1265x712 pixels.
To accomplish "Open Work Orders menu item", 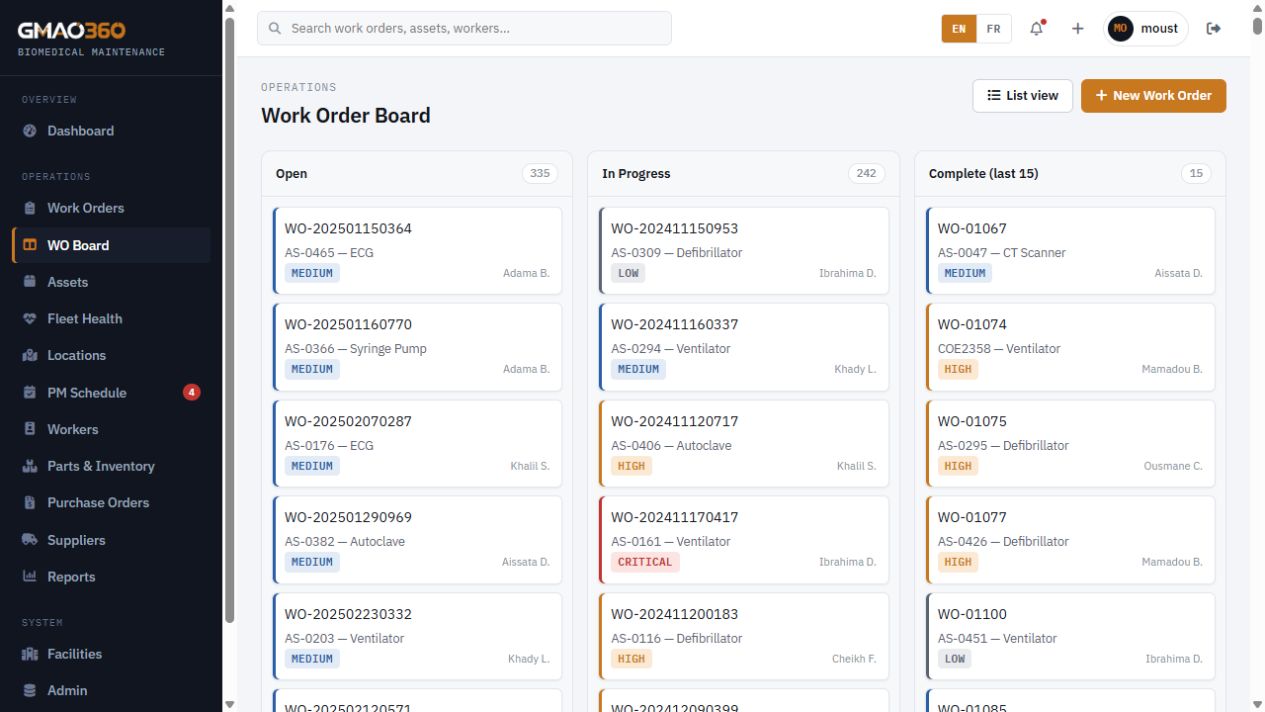I will [111, 208].
